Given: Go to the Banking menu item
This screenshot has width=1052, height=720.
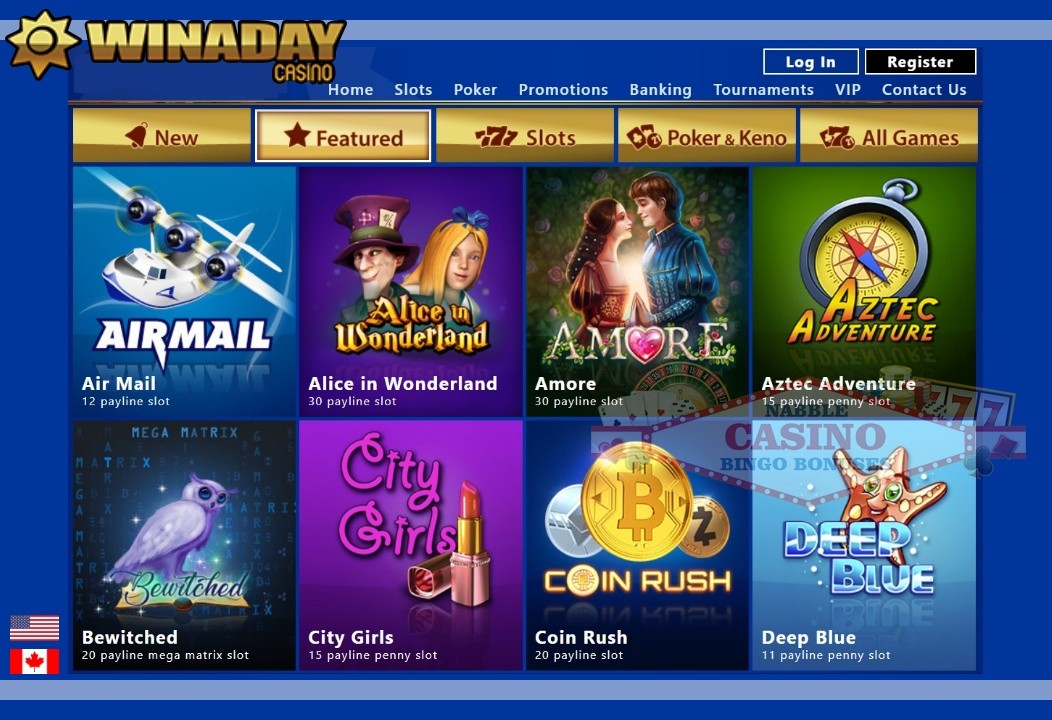Looking at the screenshot, I should [x=660, y=90].
